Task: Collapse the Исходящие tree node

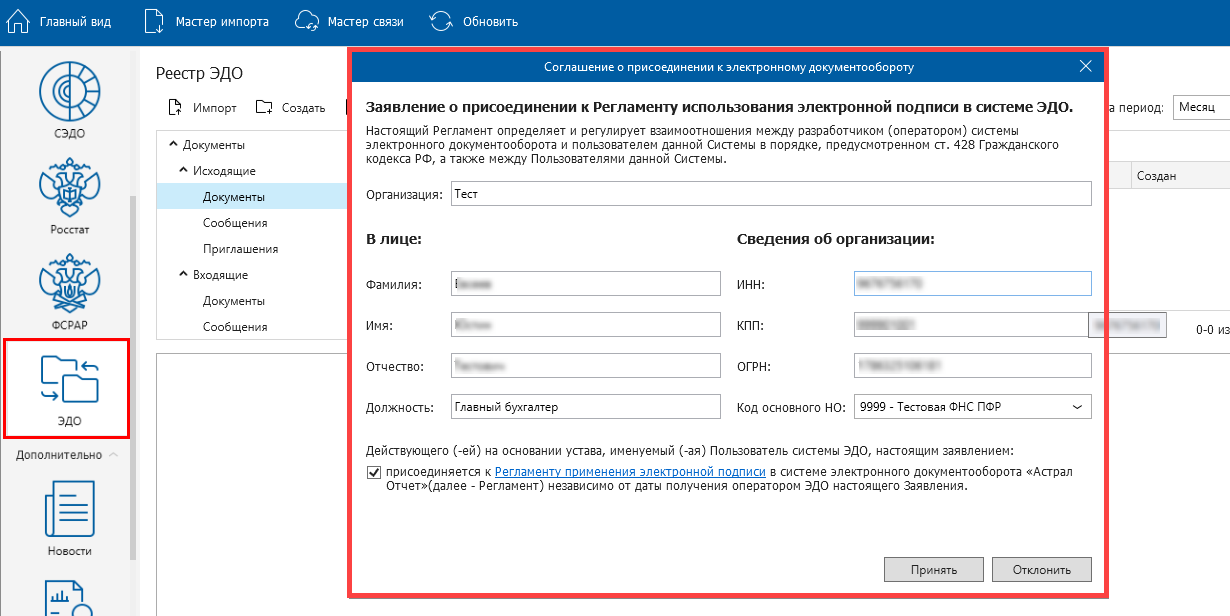Action: tap(184, 171)
